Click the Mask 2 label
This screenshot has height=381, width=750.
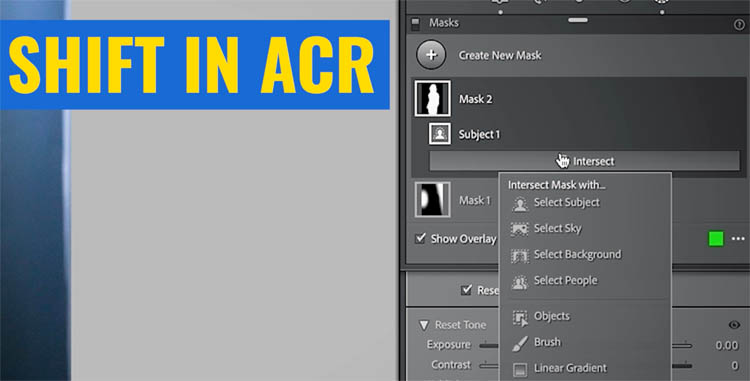(475, 99)
